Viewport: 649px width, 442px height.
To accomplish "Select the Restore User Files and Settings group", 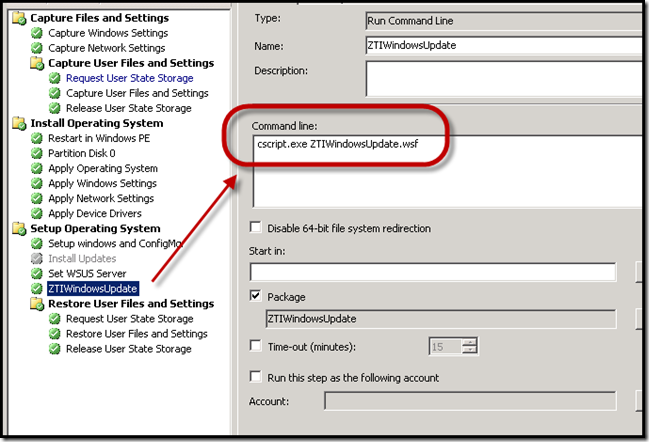I will 131,304.
